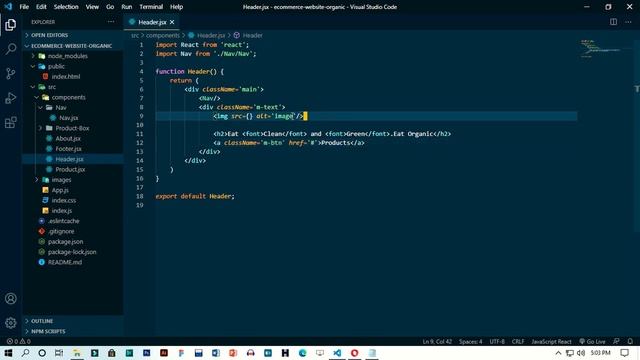Viewport: 640px width, 360px height.
Task: Expand the Open Editors section
Action: pyautogui.click(x=49, y=35)
